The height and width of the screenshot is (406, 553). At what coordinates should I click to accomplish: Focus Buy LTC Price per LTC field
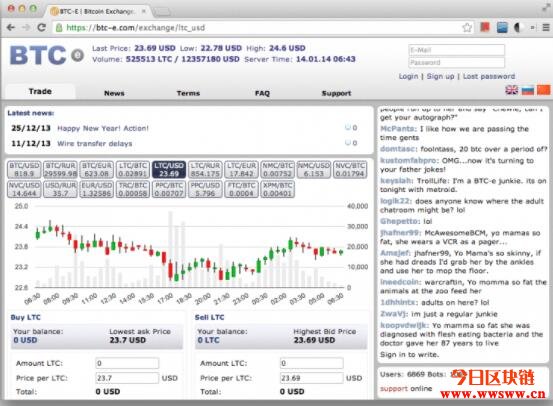click(127, 378)
